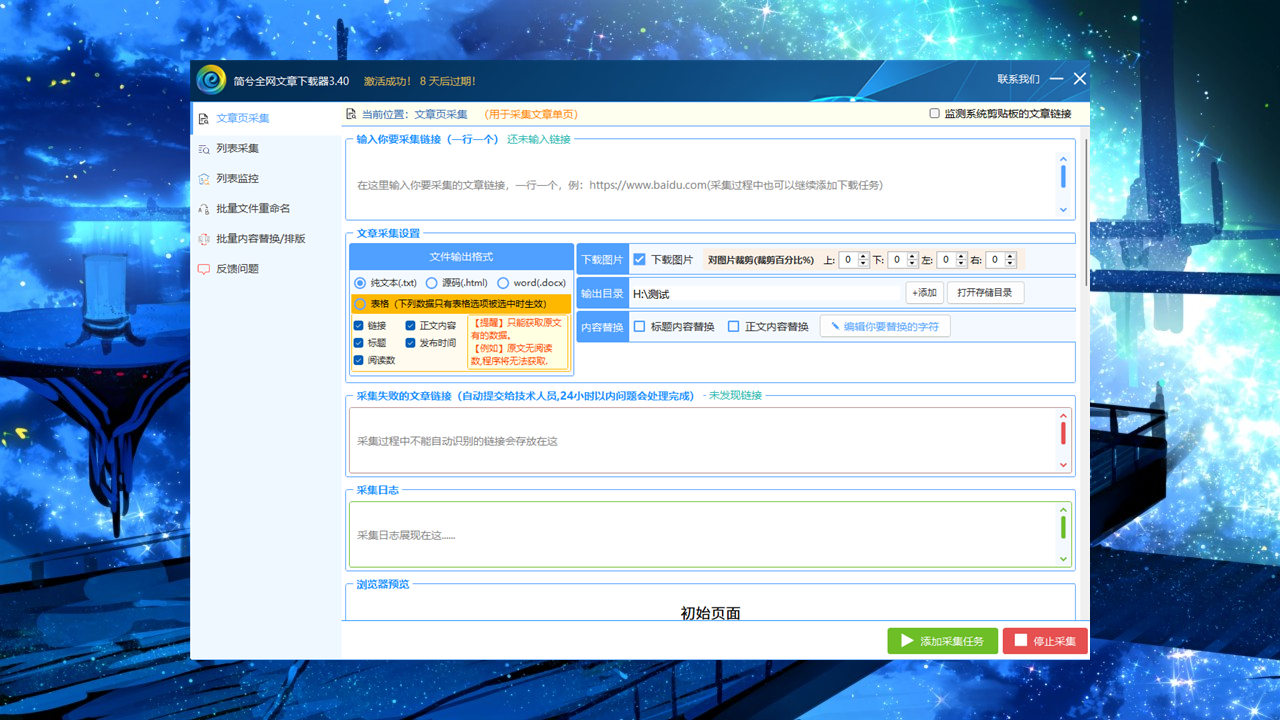Decrease the 下 crop percentage value
Image resolution: width=1280 pixels, height=720 pixels.
click(913, 263)
